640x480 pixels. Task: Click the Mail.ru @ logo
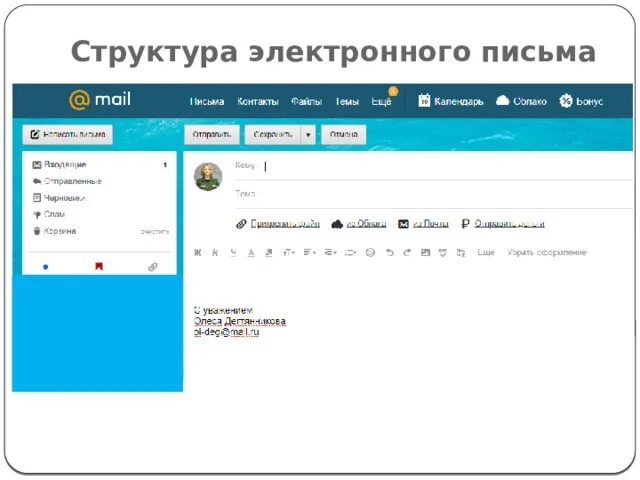click(x=100, y=100)
